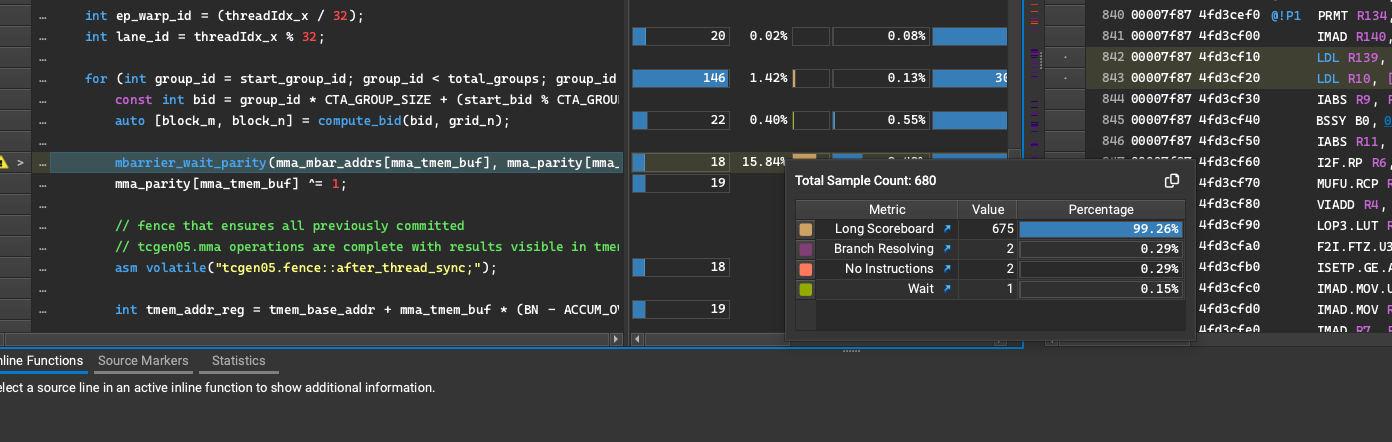This screenshot has height=442, width=1392.
Task: Click the metrics pane horizontal scrollbar left arrow
Action: [637, 340]
